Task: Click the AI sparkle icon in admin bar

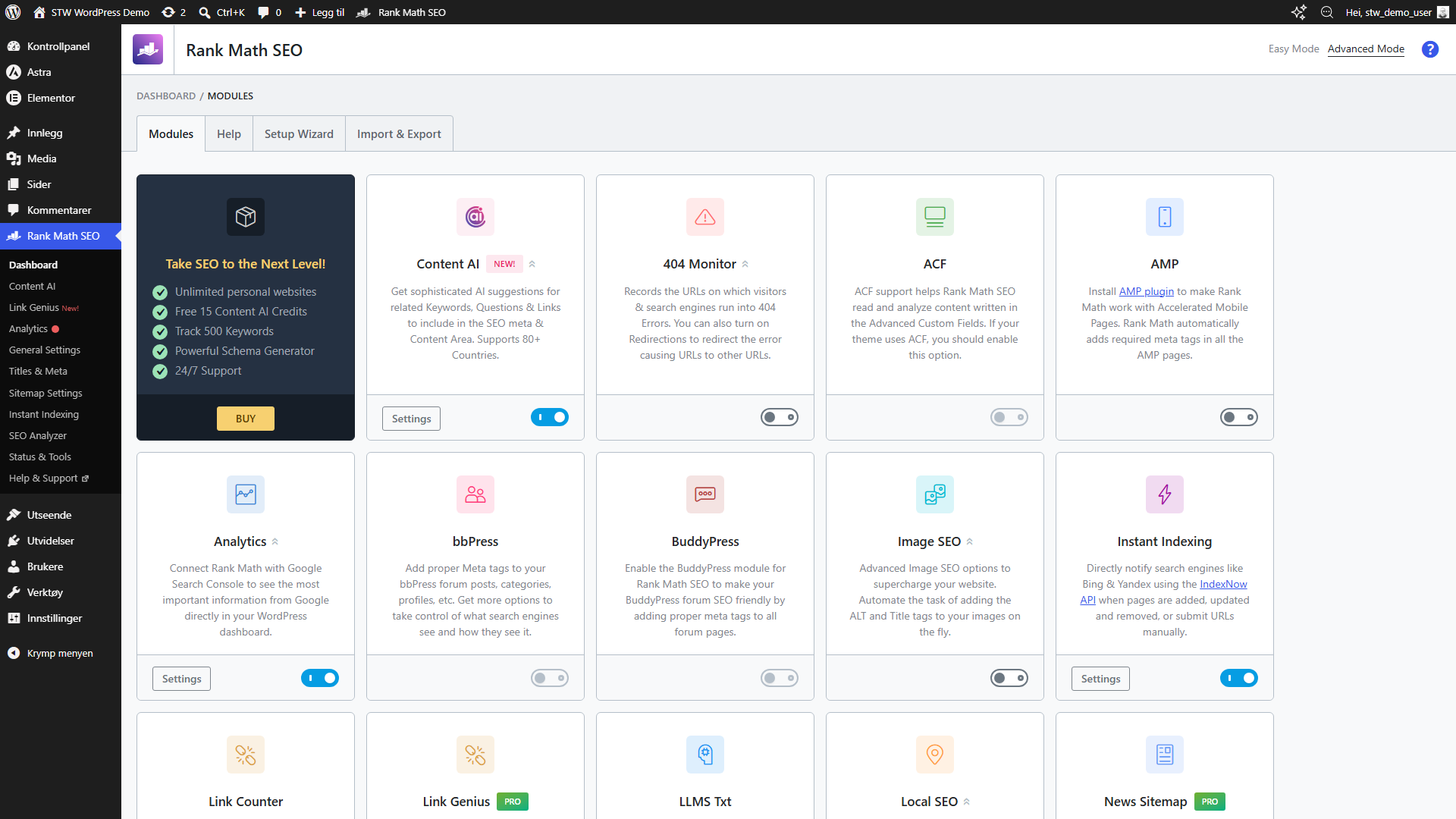Action: click(x=1299, y=12)
